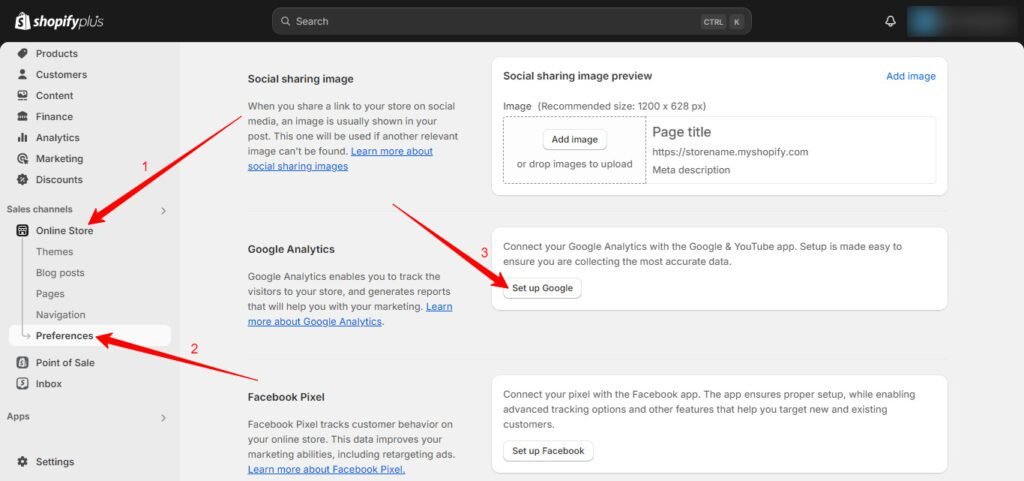This screenshot has height=481, width=1024.
Task: Click the Page title preview text
Action: pos(682,132)
